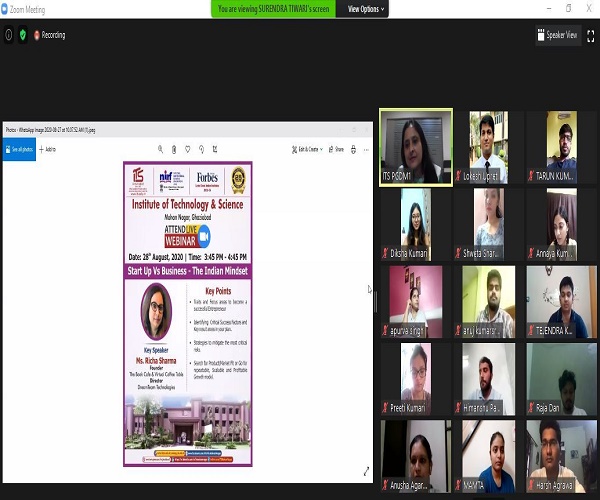Click muted mic icon beside Shweta Shar..
The image size is (600, 500).
458,253
